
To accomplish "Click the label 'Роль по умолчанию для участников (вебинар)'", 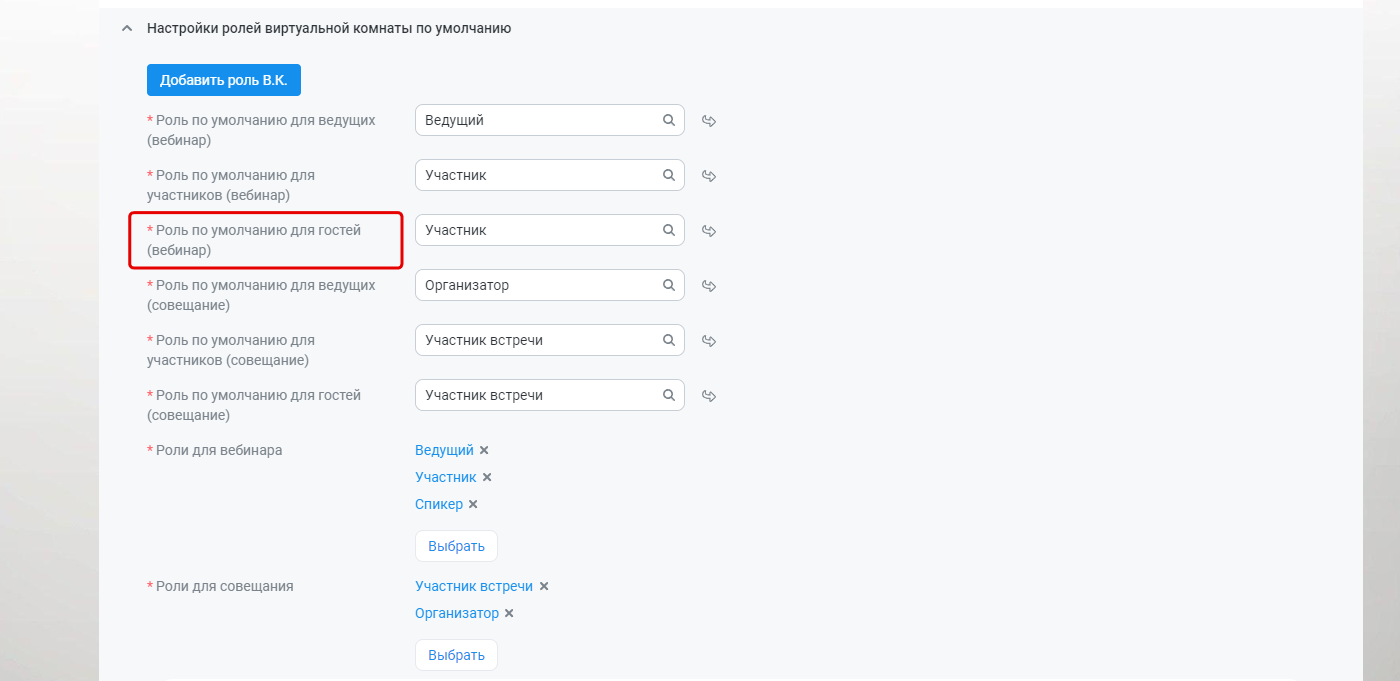I will [x=231, y=185].
